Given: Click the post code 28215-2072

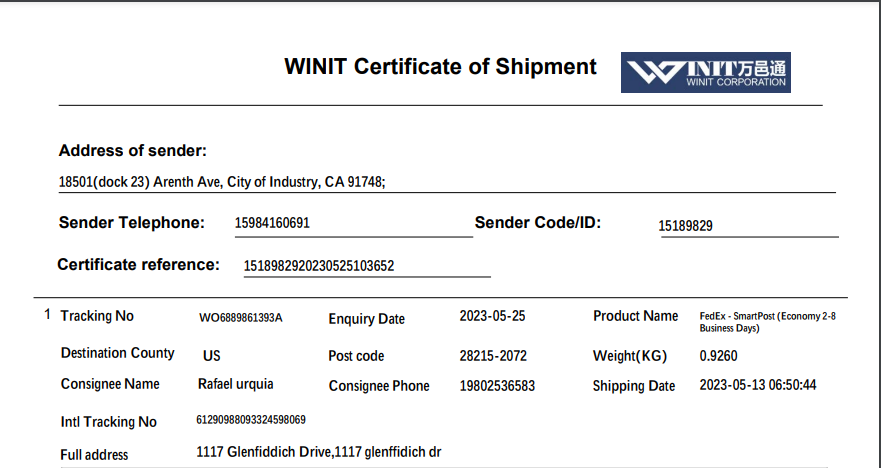Looking at the screenshot, I should 493,356.
